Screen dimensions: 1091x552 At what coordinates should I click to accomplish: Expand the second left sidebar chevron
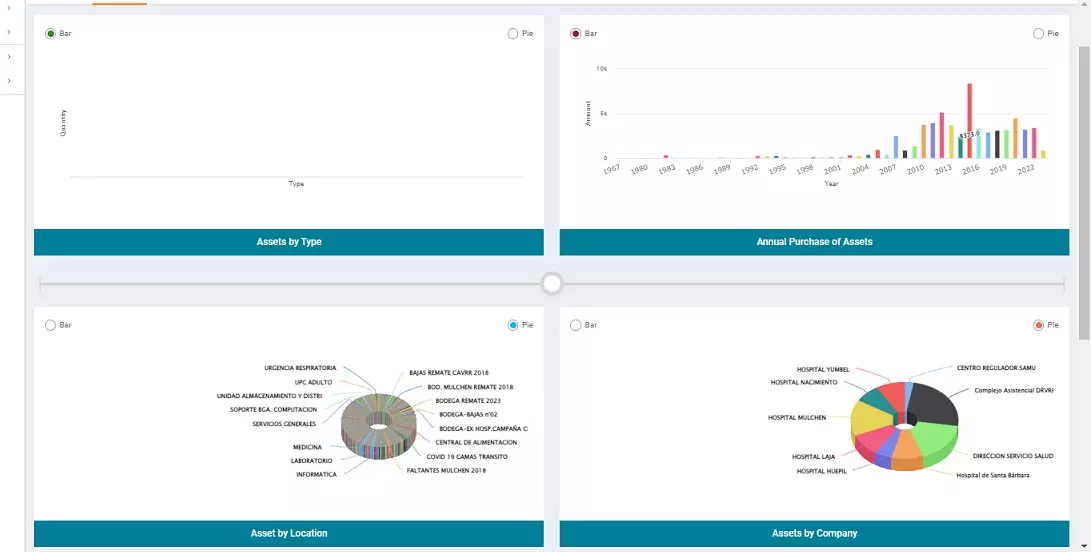9,32
